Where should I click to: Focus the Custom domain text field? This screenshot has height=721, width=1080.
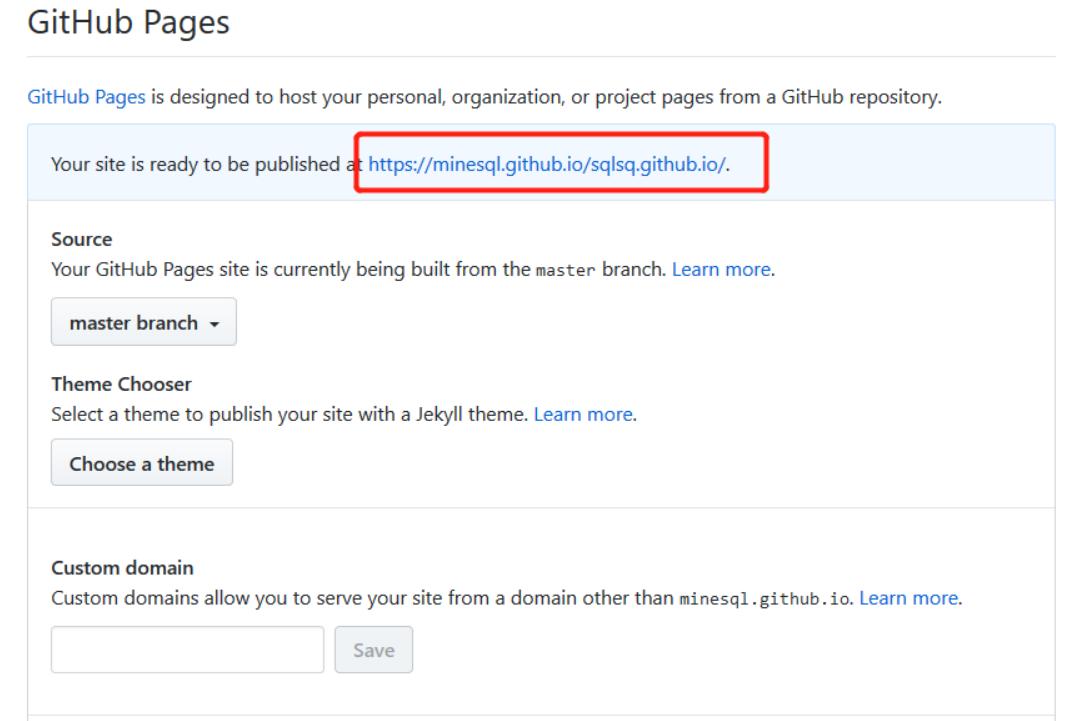coord(188,650)
